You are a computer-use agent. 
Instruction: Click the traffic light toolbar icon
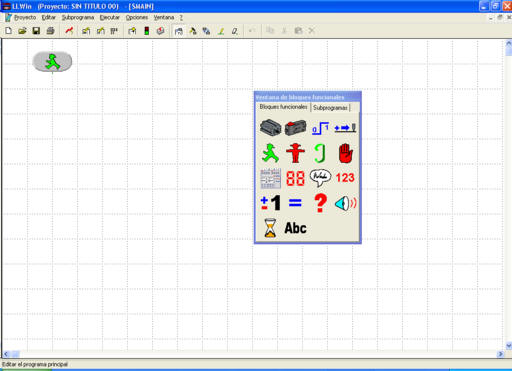pyautogui.click(x=146, y=31)
